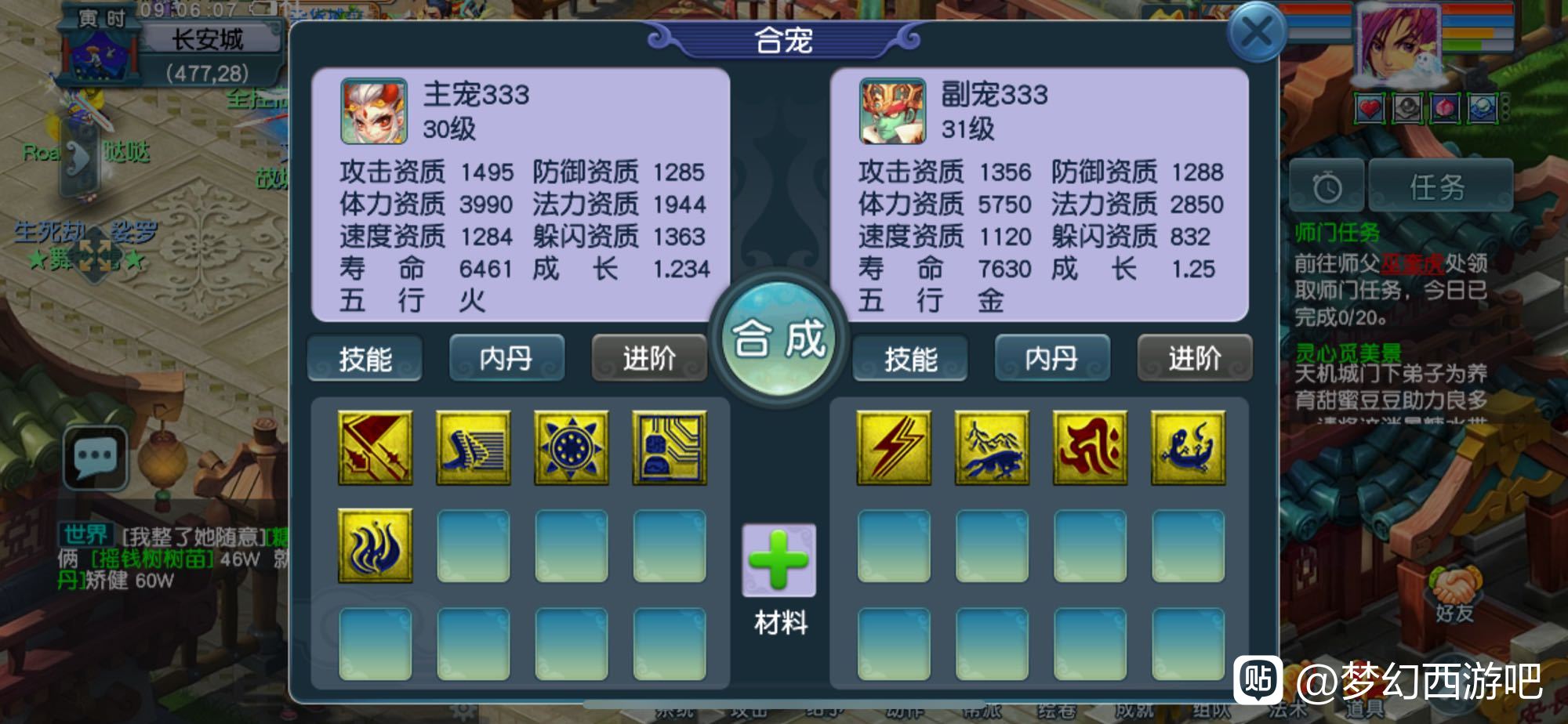
Task: Open the chat bubble icon
Action: pos(96,458)
